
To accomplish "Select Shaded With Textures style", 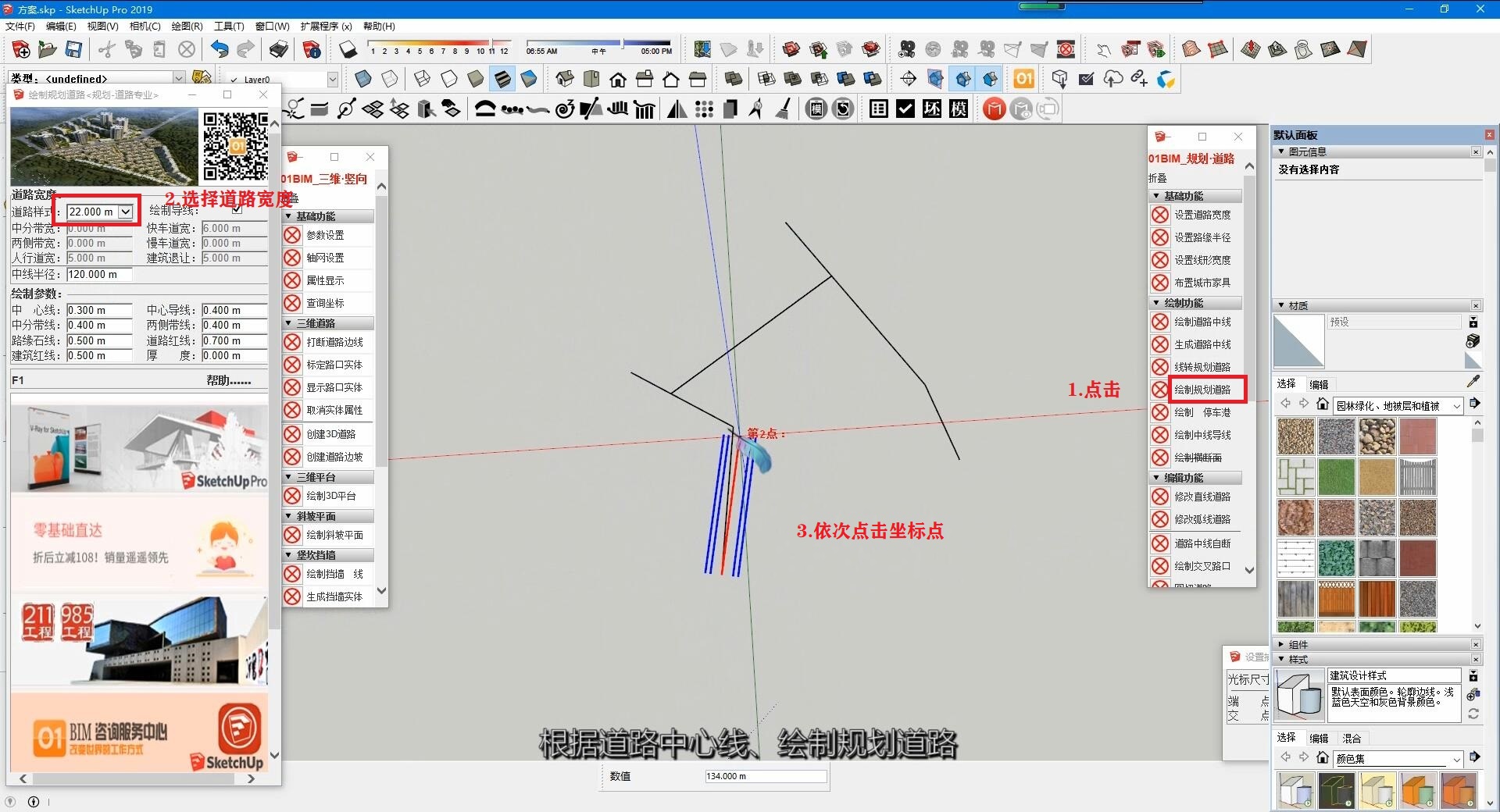I will (502, 79).
